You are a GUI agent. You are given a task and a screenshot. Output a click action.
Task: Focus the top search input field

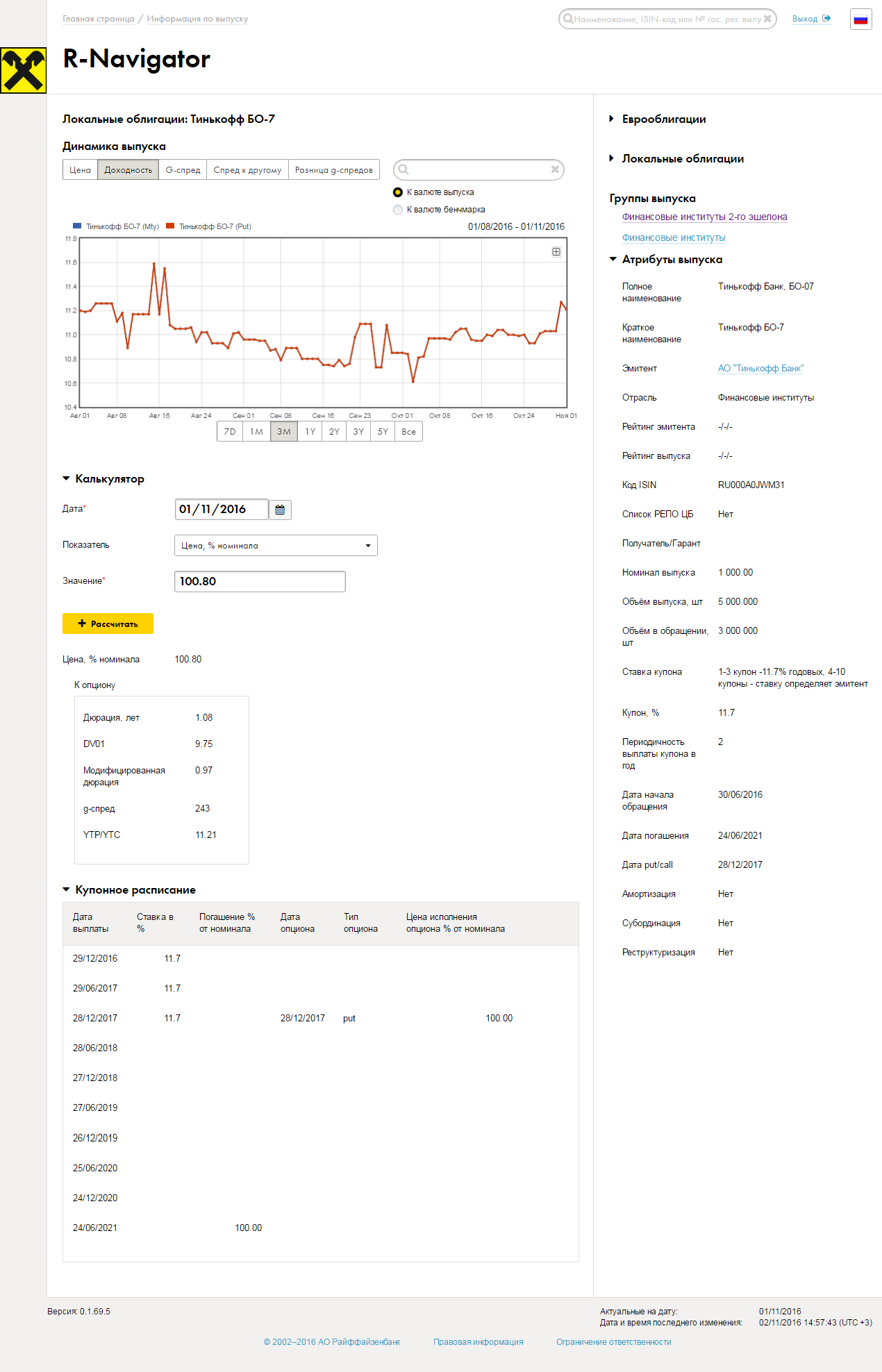[667, 19]
